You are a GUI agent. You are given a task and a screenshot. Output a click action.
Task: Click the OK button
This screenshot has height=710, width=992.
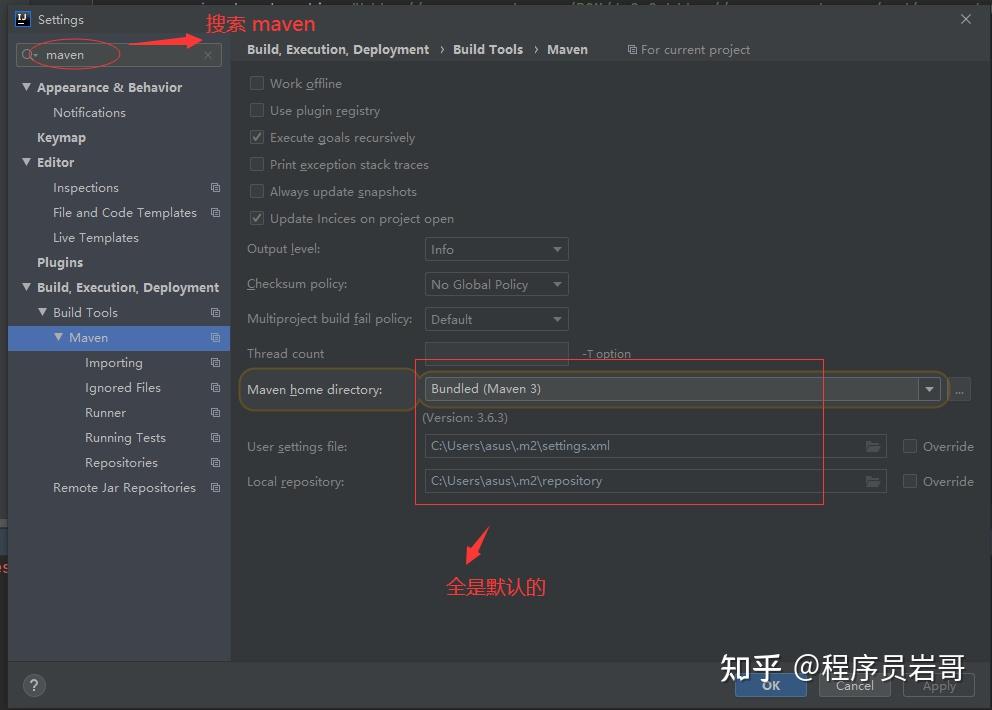(770, 685)
